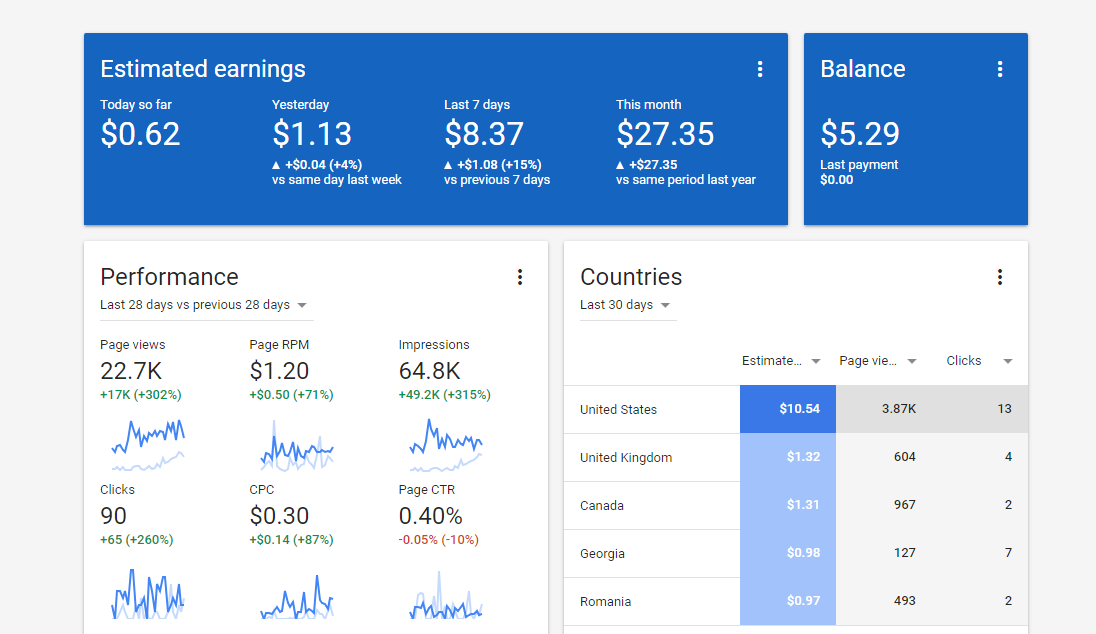The image size is (1096, 634).
Task: Open Estimated earnings card options menu
Action: 760,69
